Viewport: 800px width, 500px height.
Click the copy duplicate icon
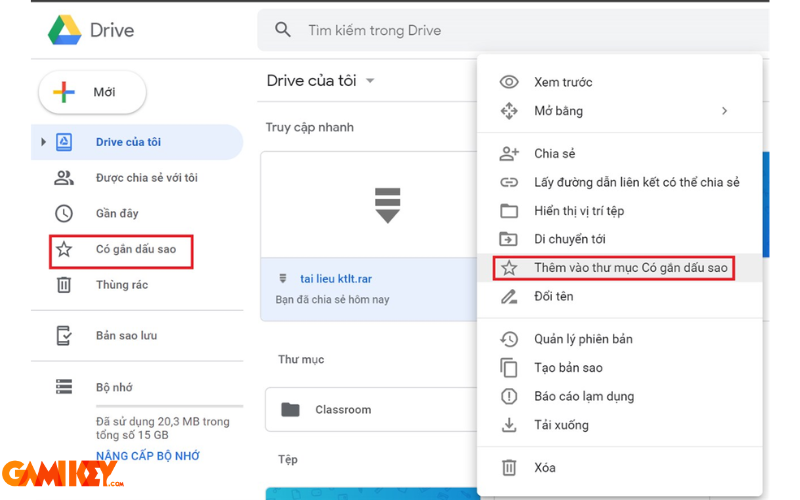[x=509, y=368]
